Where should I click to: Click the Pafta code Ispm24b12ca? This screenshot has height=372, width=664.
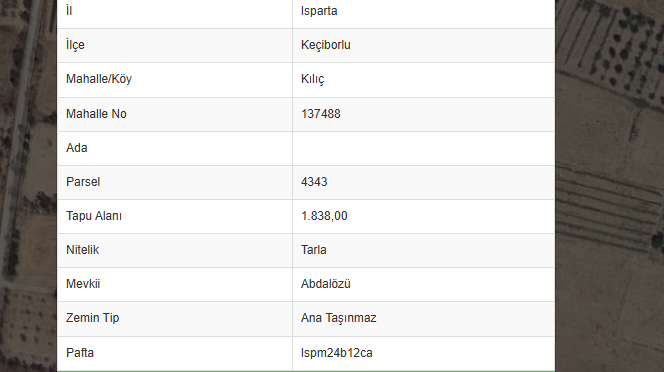coord(337,353)
